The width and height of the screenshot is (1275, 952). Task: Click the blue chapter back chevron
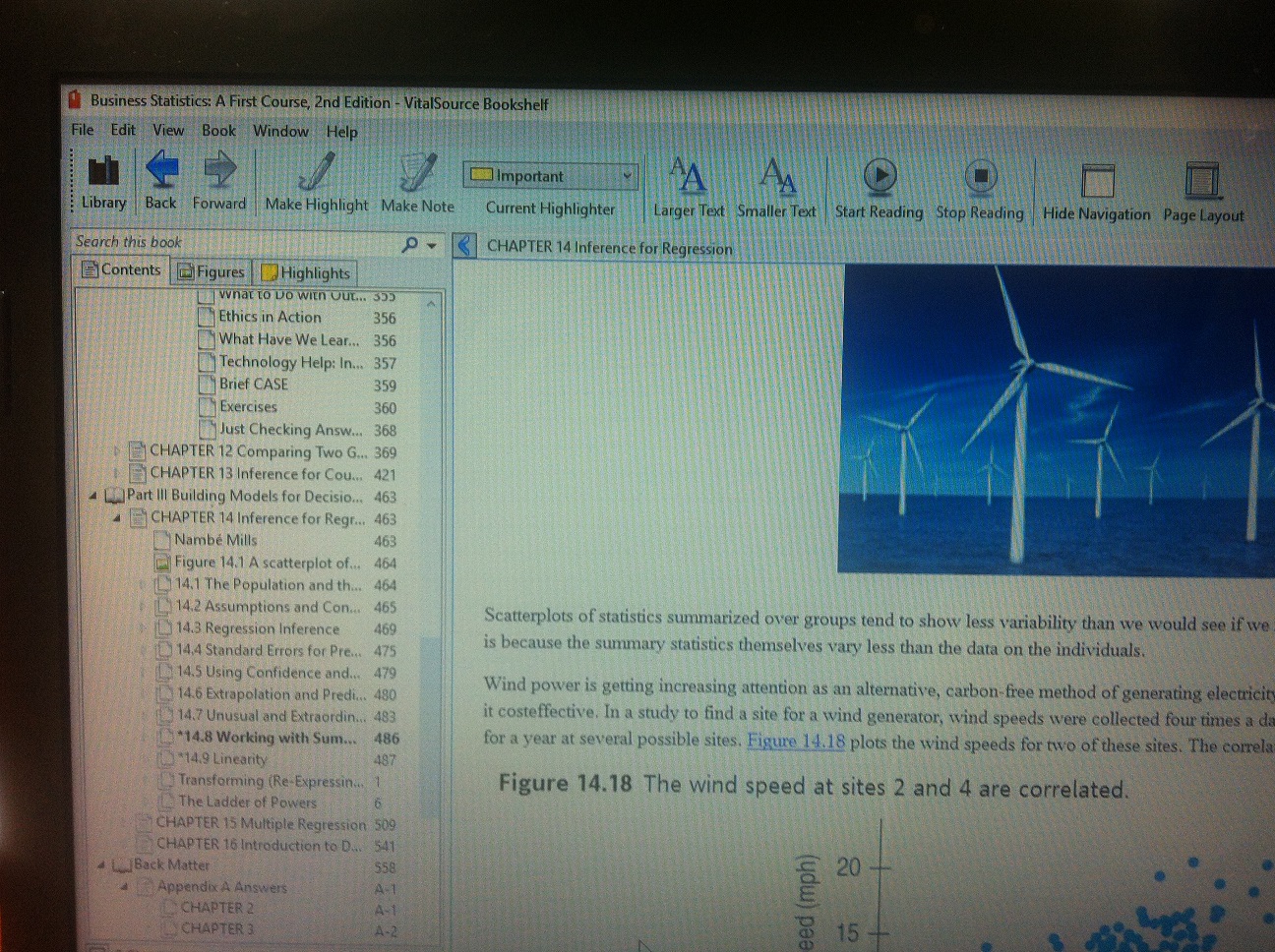coord(465,246)
